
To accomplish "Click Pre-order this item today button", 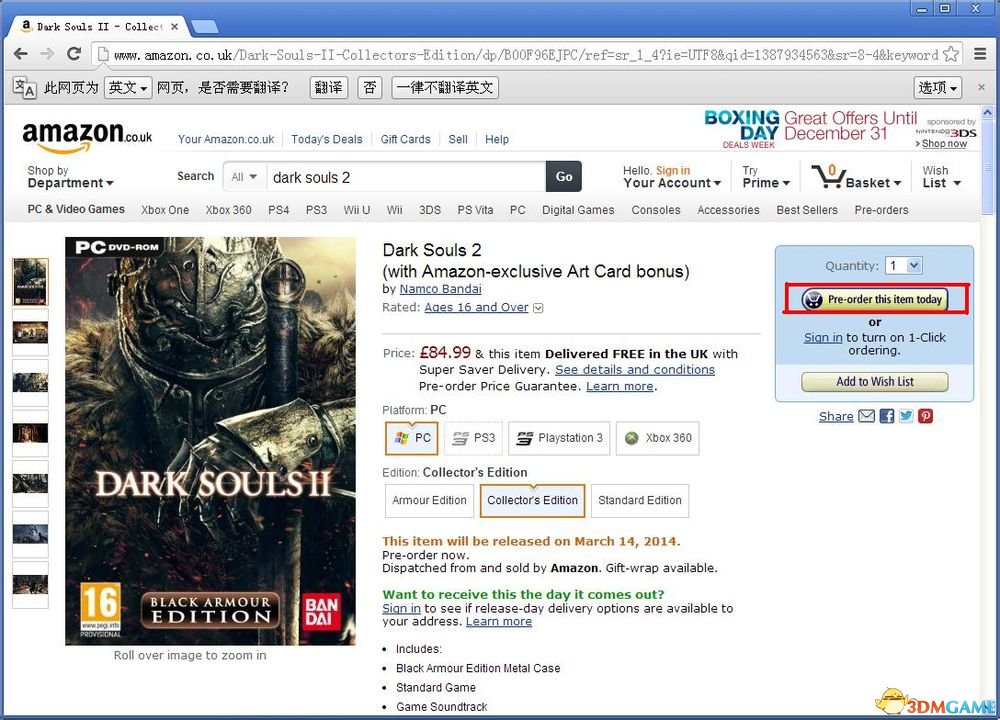I will [x=875, y=299].
